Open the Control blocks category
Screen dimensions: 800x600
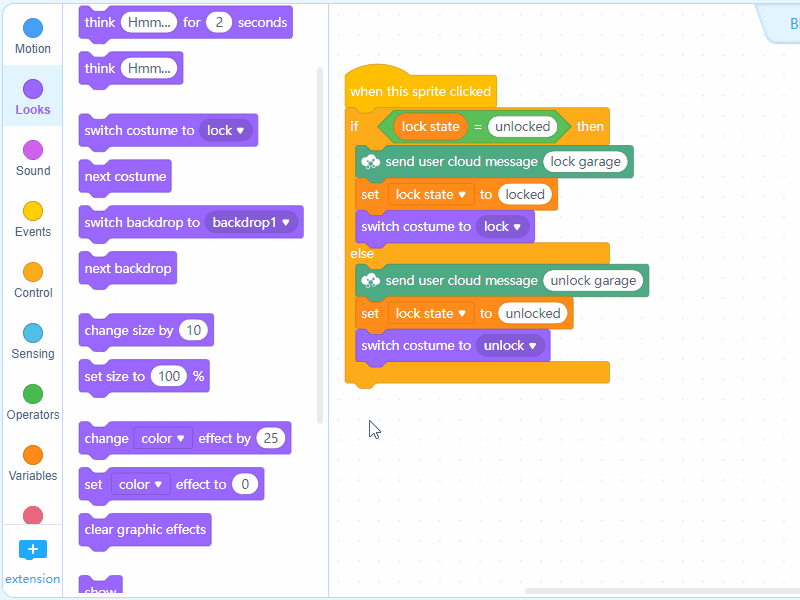33,273
